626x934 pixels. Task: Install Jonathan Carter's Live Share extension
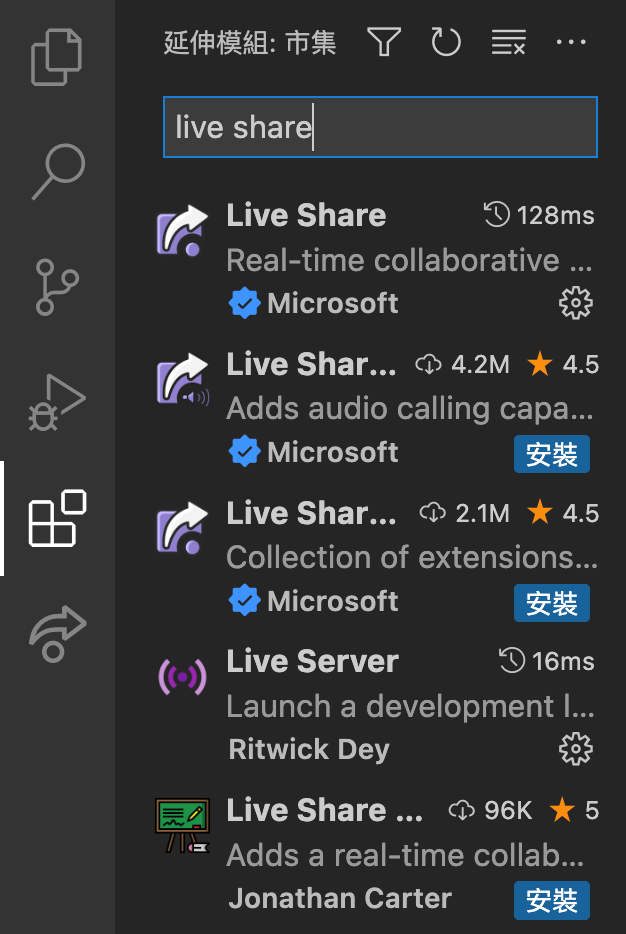(552, 900)
